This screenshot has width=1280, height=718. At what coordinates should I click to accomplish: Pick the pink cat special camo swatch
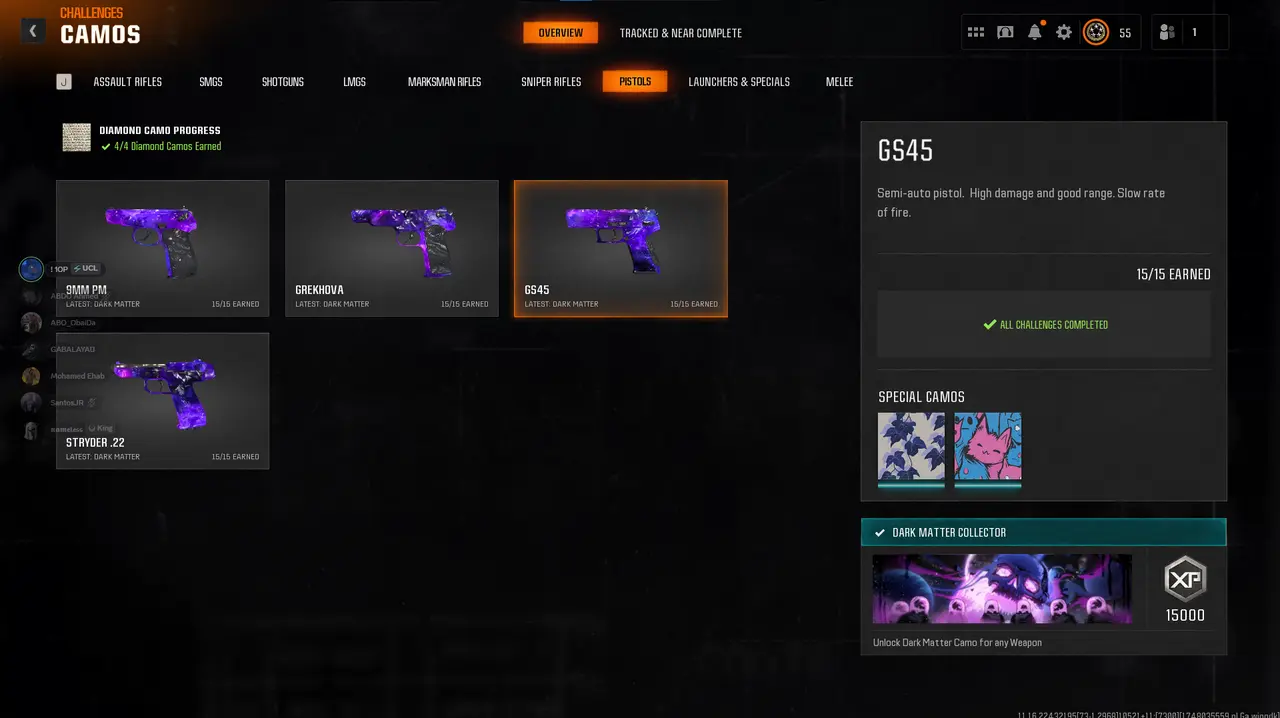[x=988, y=447]
